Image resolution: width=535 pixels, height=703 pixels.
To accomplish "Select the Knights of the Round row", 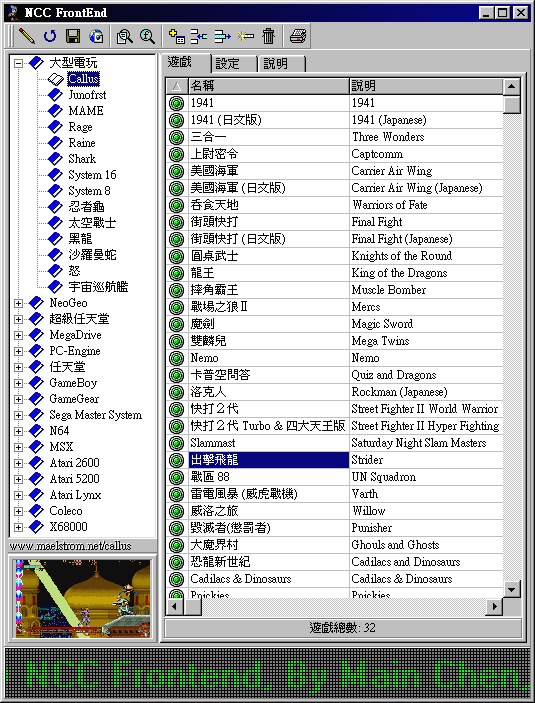I will tap(335, 256).
